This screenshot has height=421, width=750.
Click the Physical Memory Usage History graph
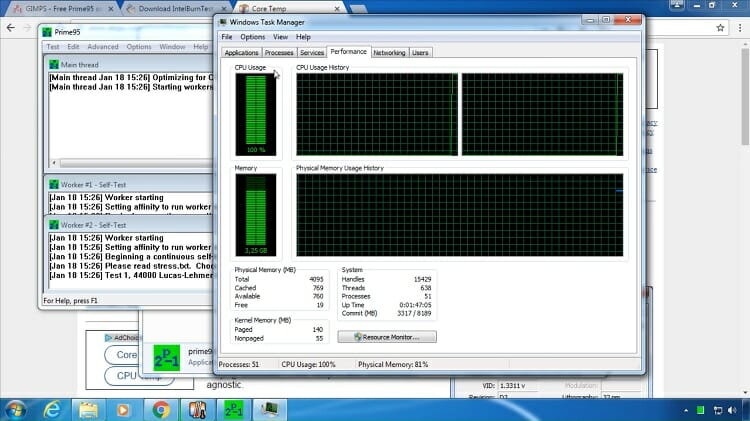tap(460, 215)
